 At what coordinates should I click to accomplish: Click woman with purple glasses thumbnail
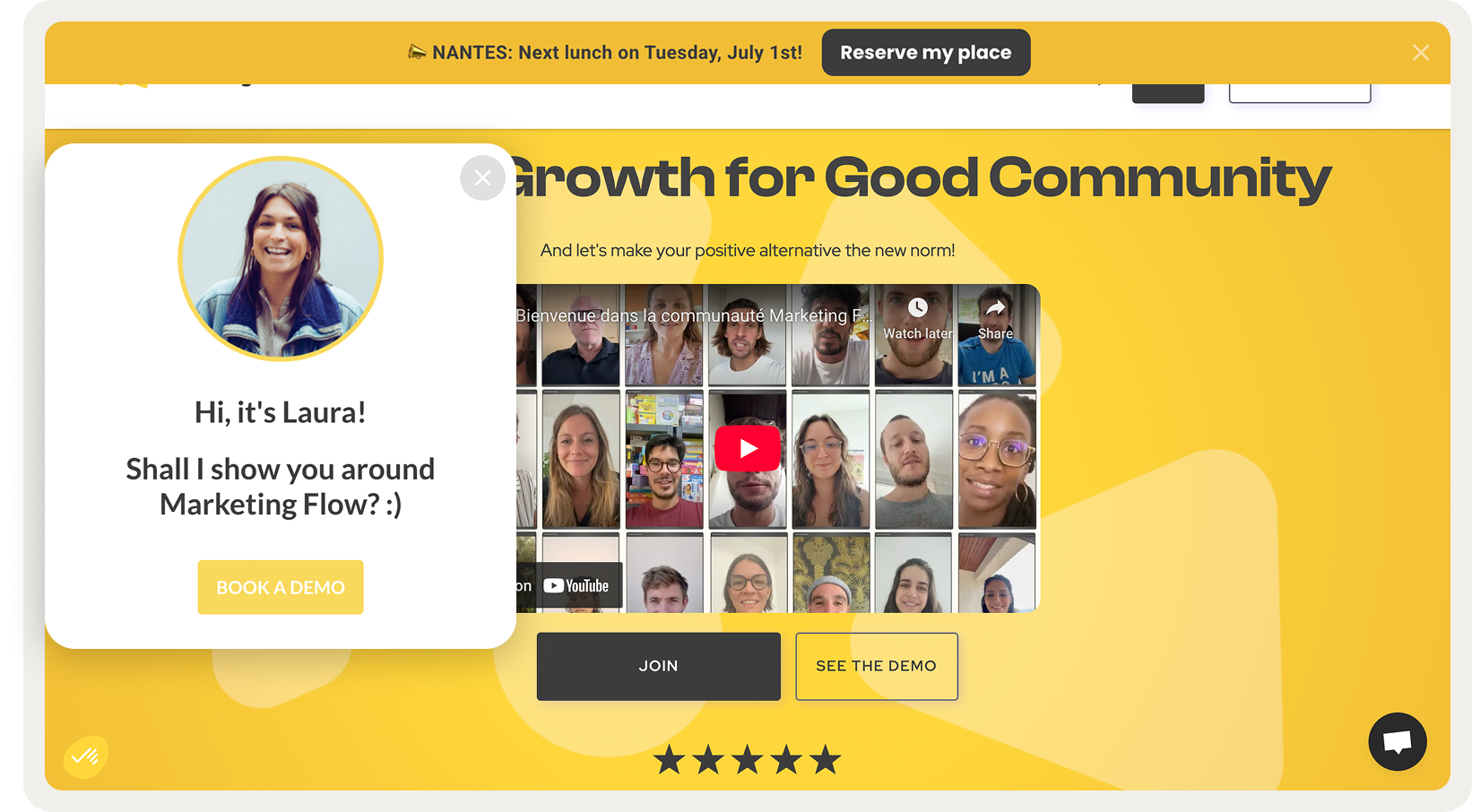click(997, 460)
